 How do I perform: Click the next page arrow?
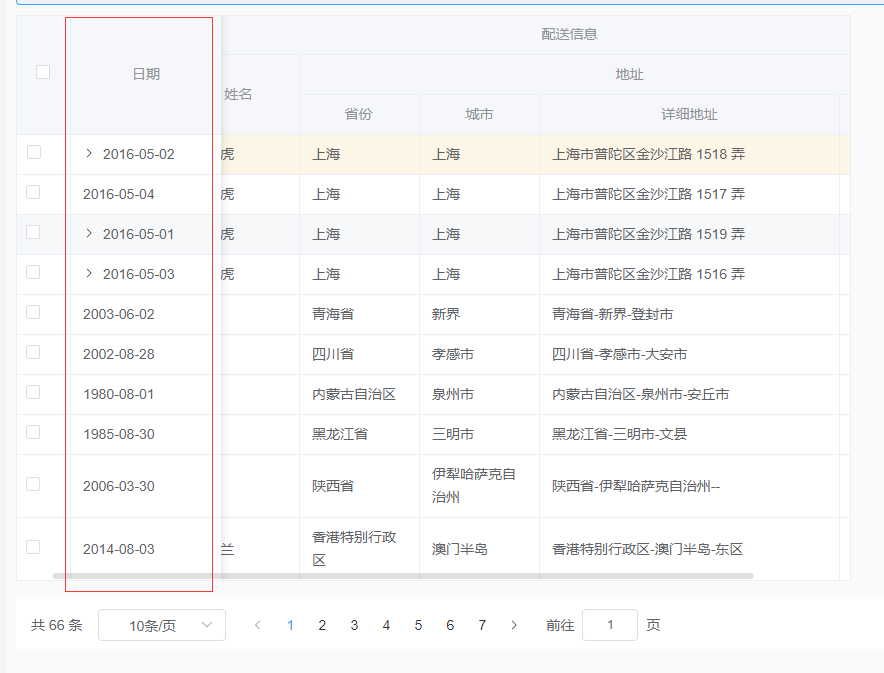coord(514,624)
